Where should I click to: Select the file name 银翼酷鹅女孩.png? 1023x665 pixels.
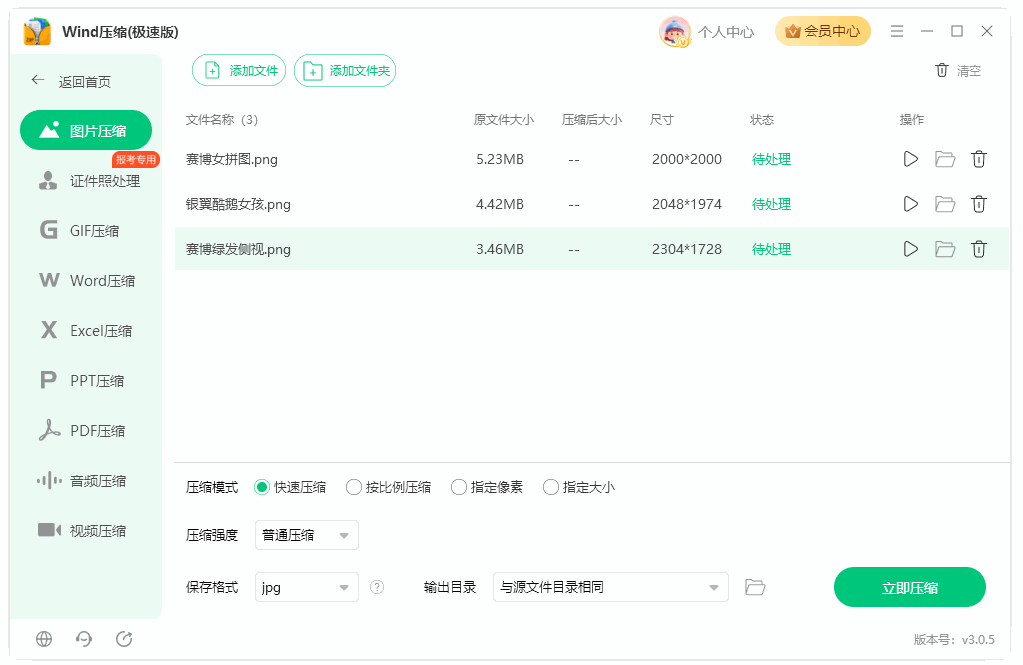238,204
